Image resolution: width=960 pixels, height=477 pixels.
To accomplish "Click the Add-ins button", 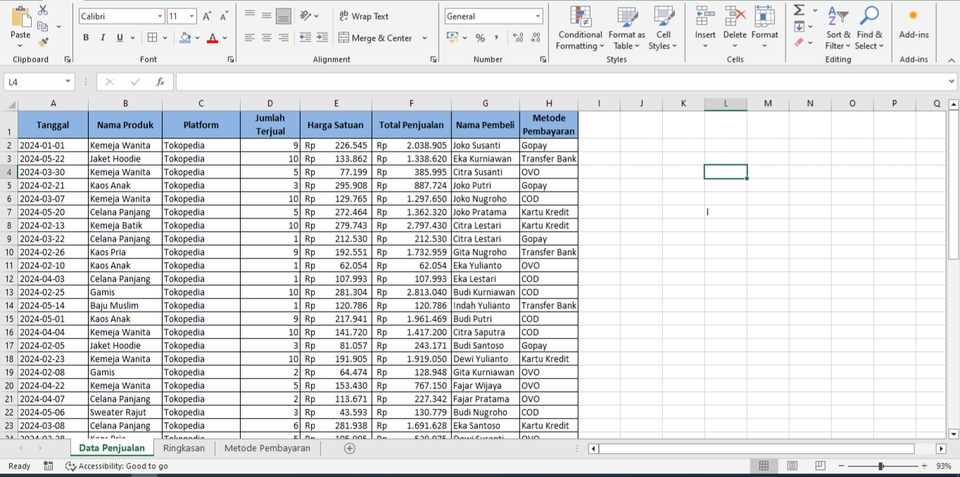I will point(913,23).
